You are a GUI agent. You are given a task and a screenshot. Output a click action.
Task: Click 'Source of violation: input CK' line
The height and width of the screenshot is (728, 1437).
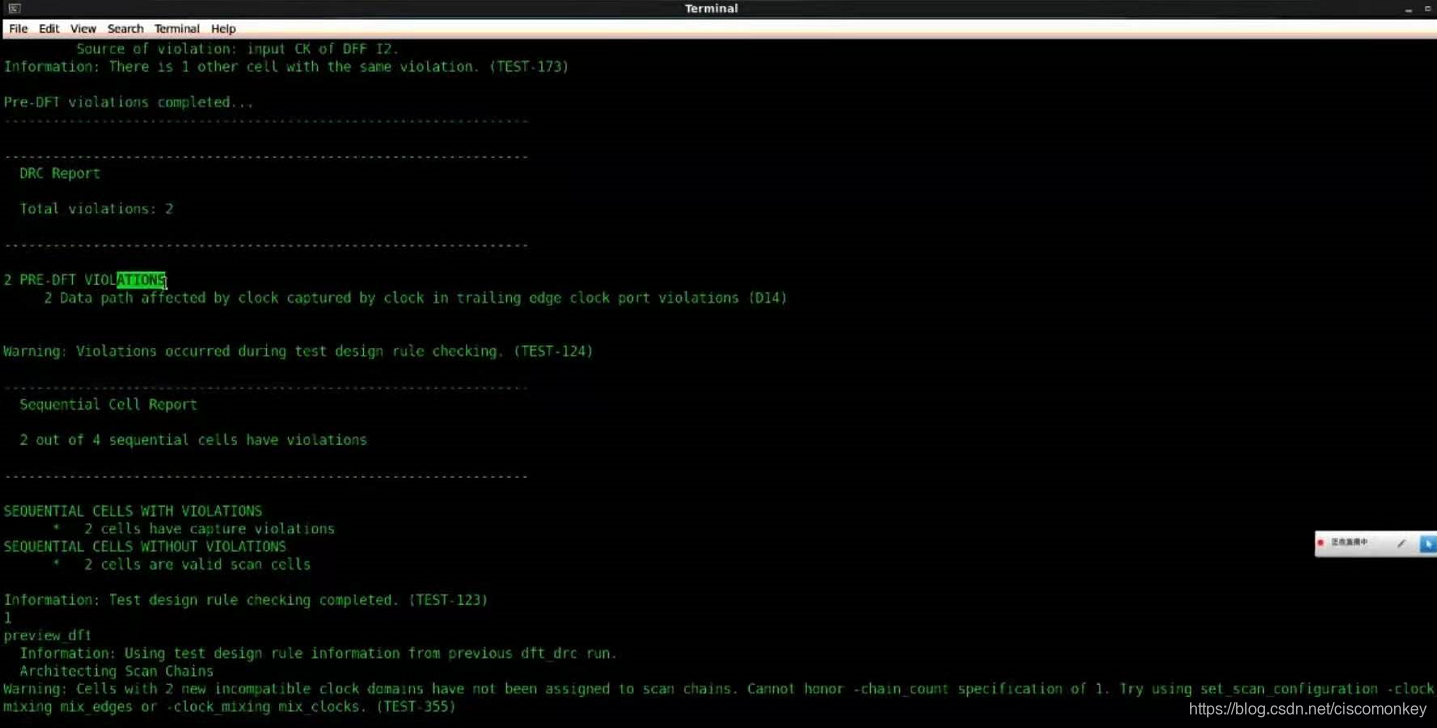pos(238,48)
